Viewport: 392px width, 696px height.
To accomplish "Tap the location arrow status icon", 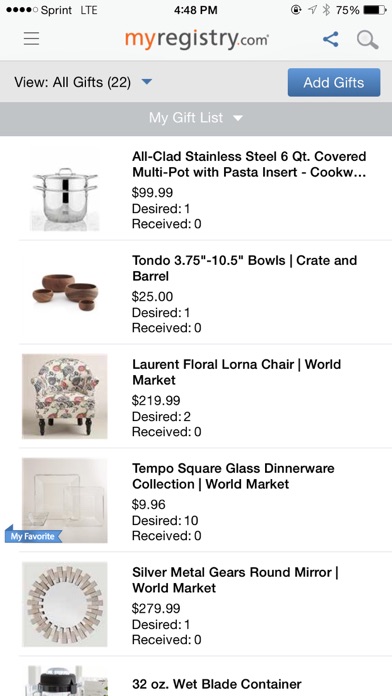I will click(x=312, y=10).
